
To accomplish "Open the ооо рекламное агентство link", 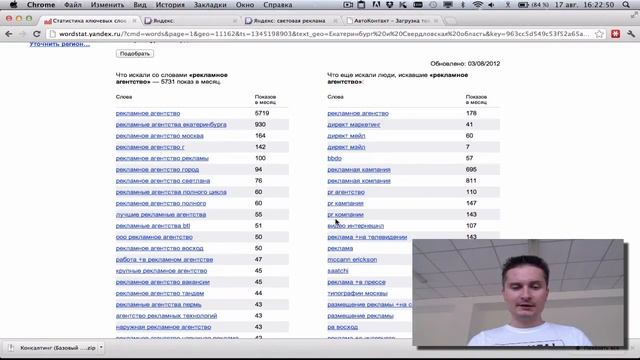I will click(154, 237).
